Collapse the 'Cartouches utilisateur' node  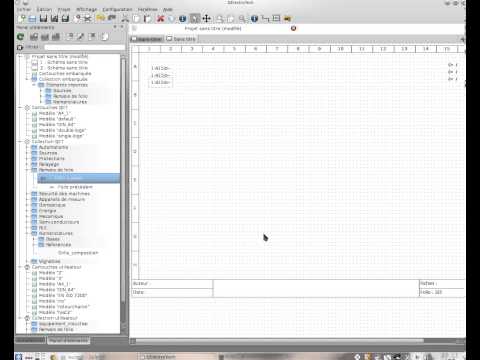tap(20, 267)
